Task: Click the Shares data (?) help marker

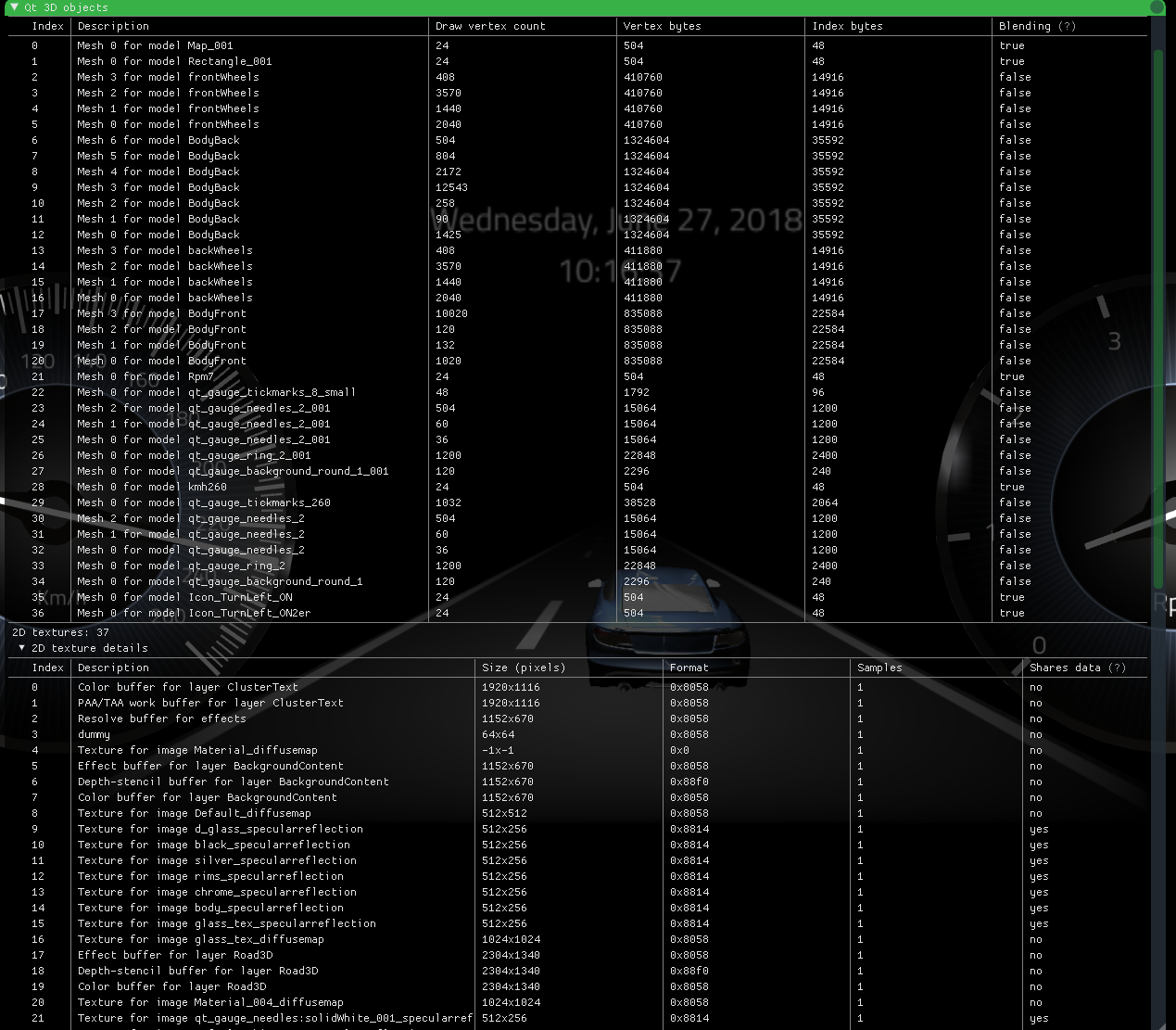Action: pos(1117,668)
